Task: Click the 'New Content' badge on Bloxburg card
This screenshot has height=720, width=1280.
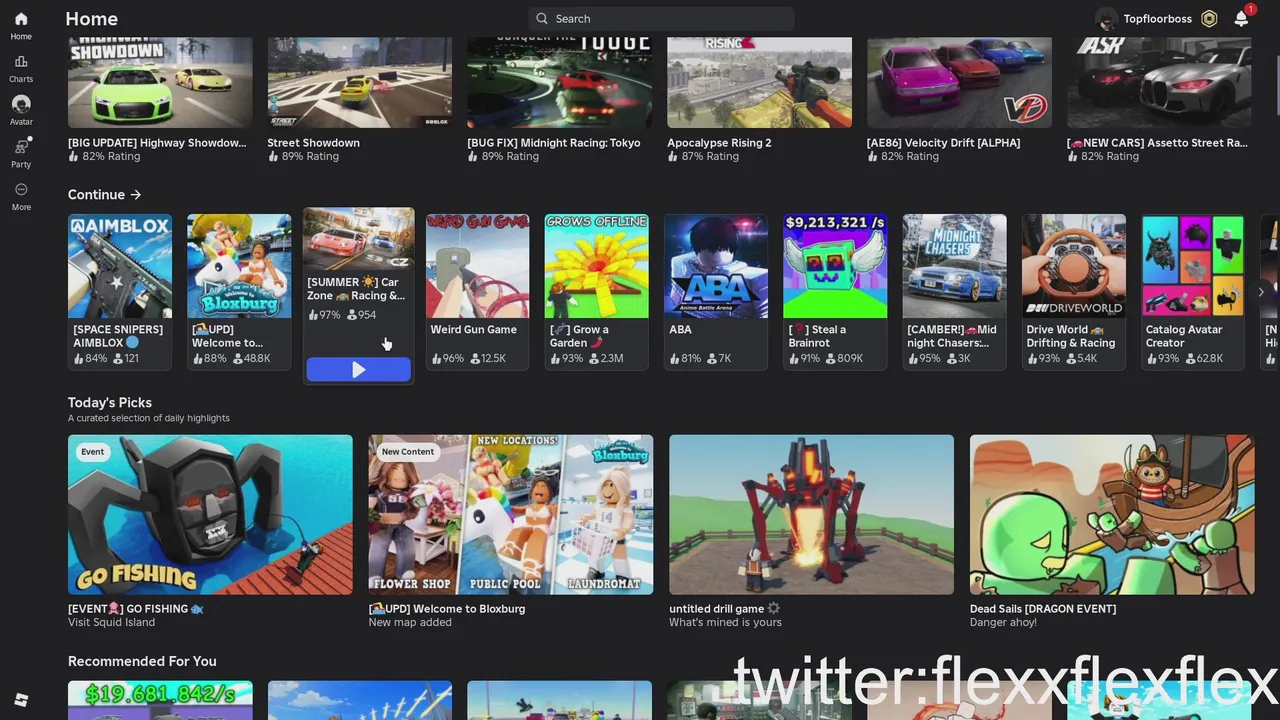Action: point(408,452)
